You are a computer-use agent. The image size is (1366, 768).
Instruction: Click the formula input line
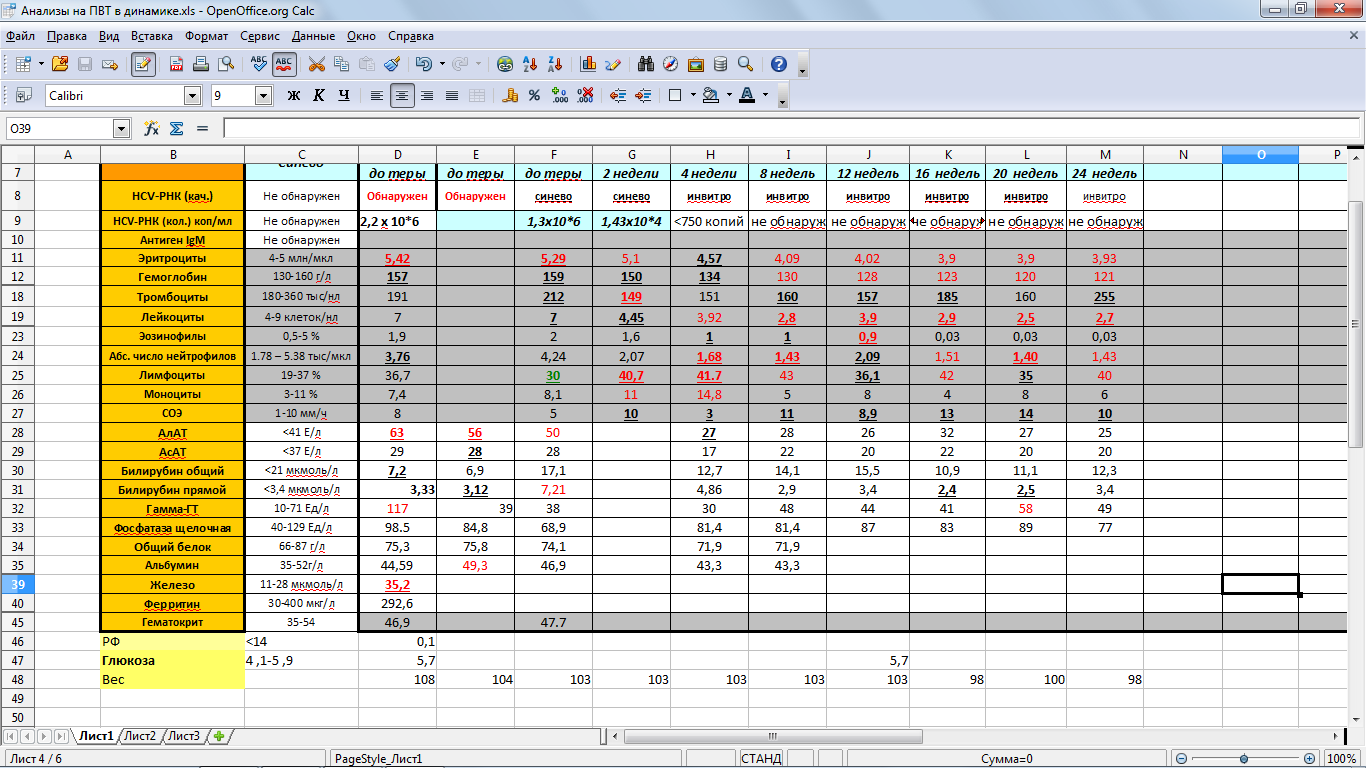pyautogui.click(x=791, y=129)
